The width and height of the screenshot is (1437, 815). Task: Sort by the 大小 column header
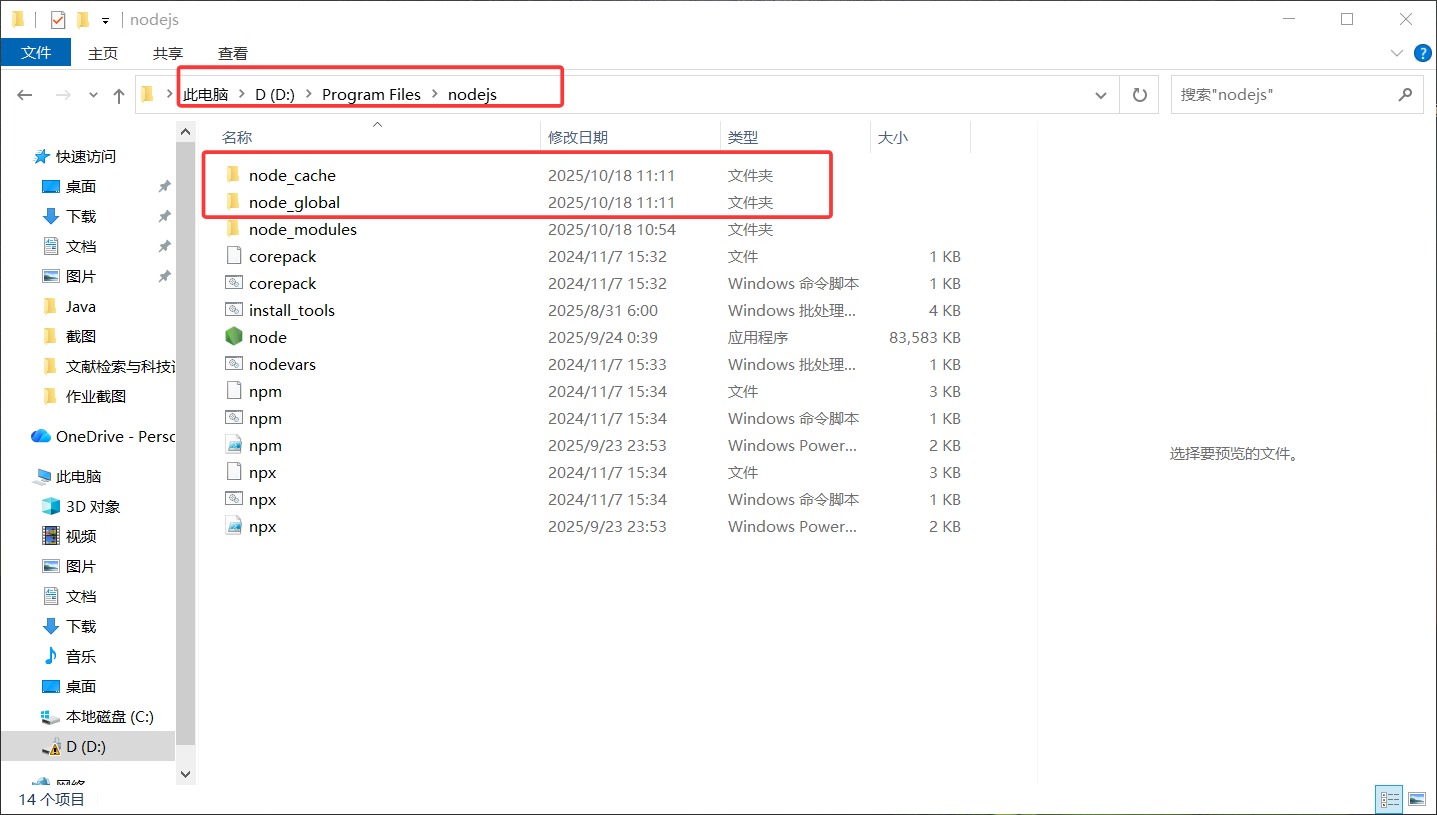point(893,137)
